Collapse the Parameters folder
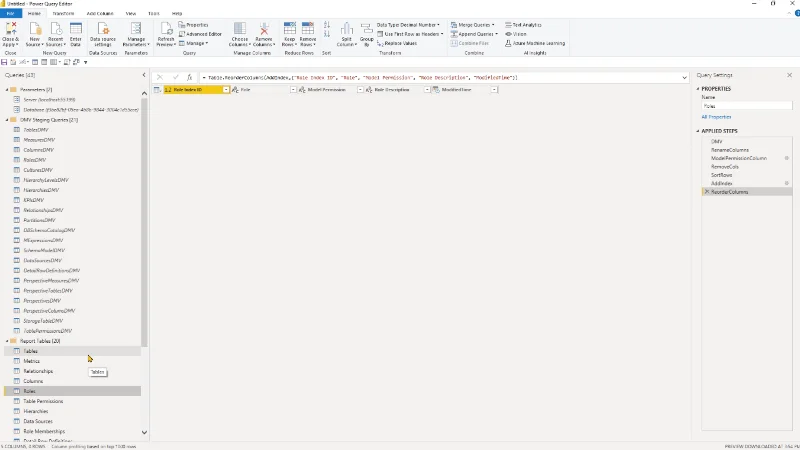 point(7,90)
